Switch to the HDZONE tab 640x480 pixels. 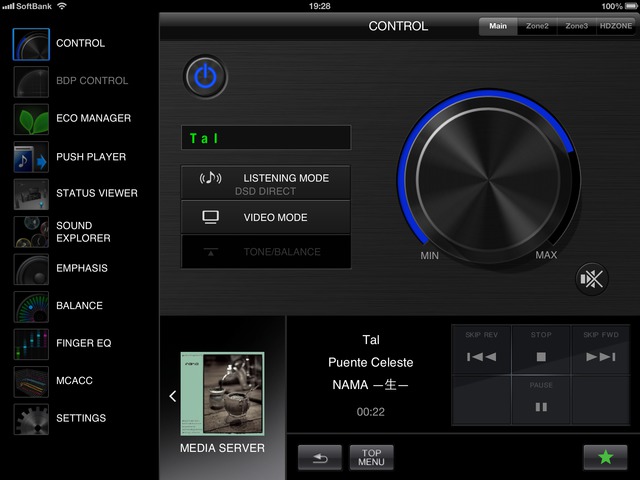coord(616,26)
